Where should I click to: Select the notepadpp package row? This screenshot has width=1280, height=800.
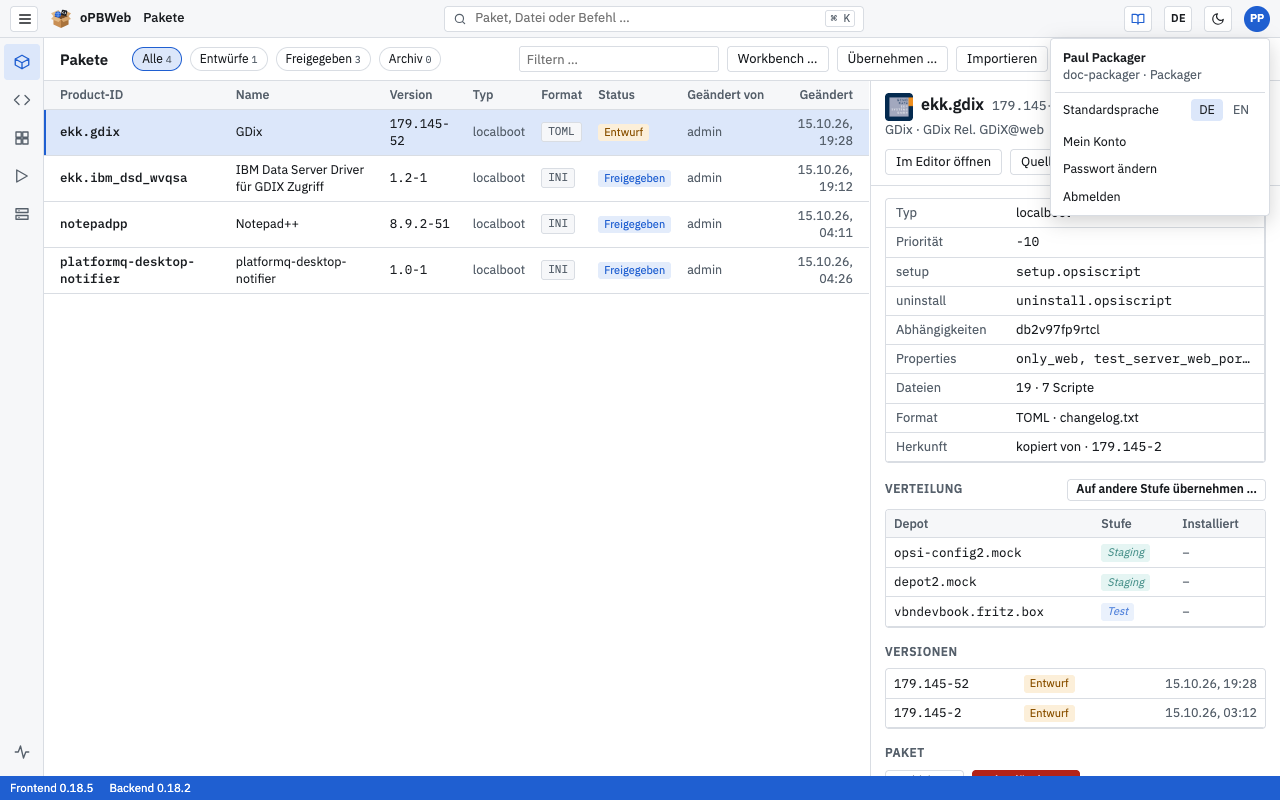[456, 224]
